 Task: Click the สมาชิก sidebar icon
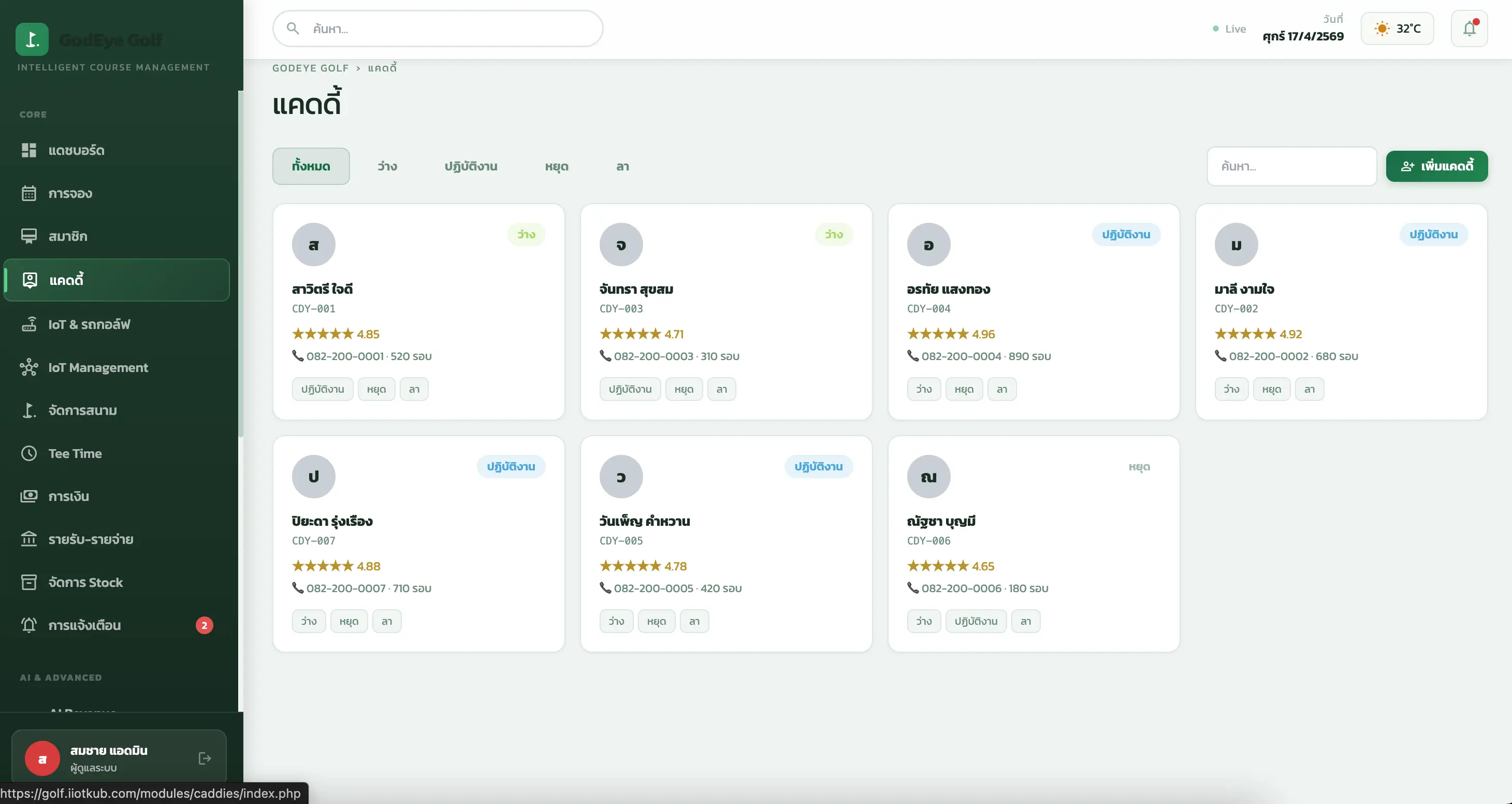[x=29, y=236]
